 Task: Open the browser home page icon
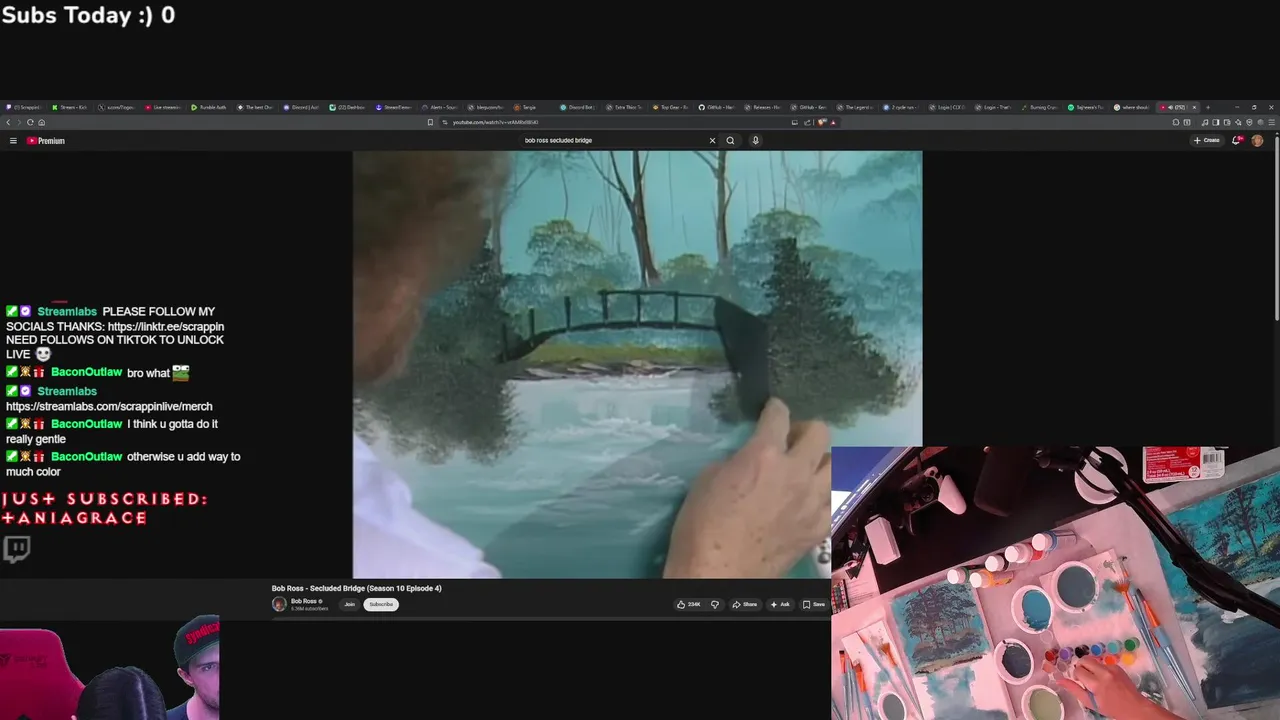[x=41, y=122]
